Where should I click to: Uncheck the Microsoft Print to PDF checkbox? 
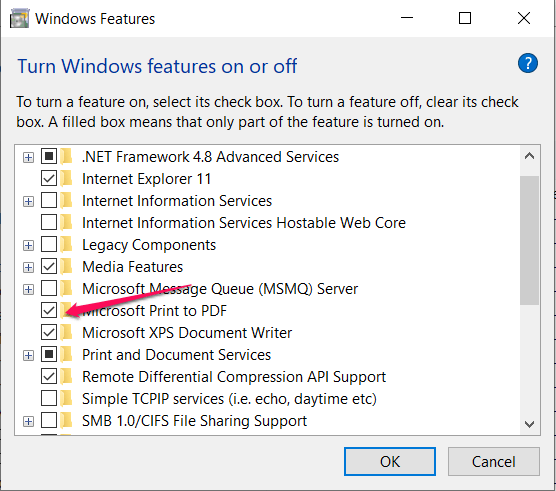(x=49, y=311)
